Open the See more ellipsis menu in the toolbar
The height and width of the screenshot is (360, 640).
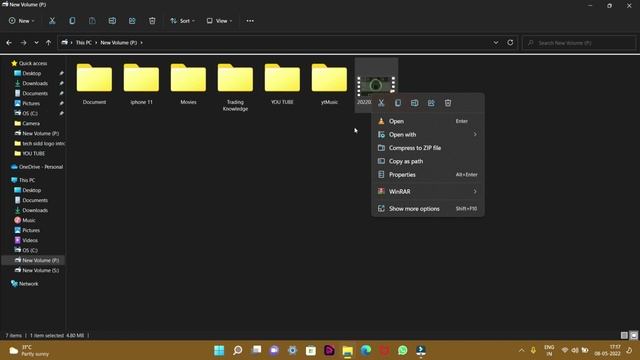(x=250, y=21)
